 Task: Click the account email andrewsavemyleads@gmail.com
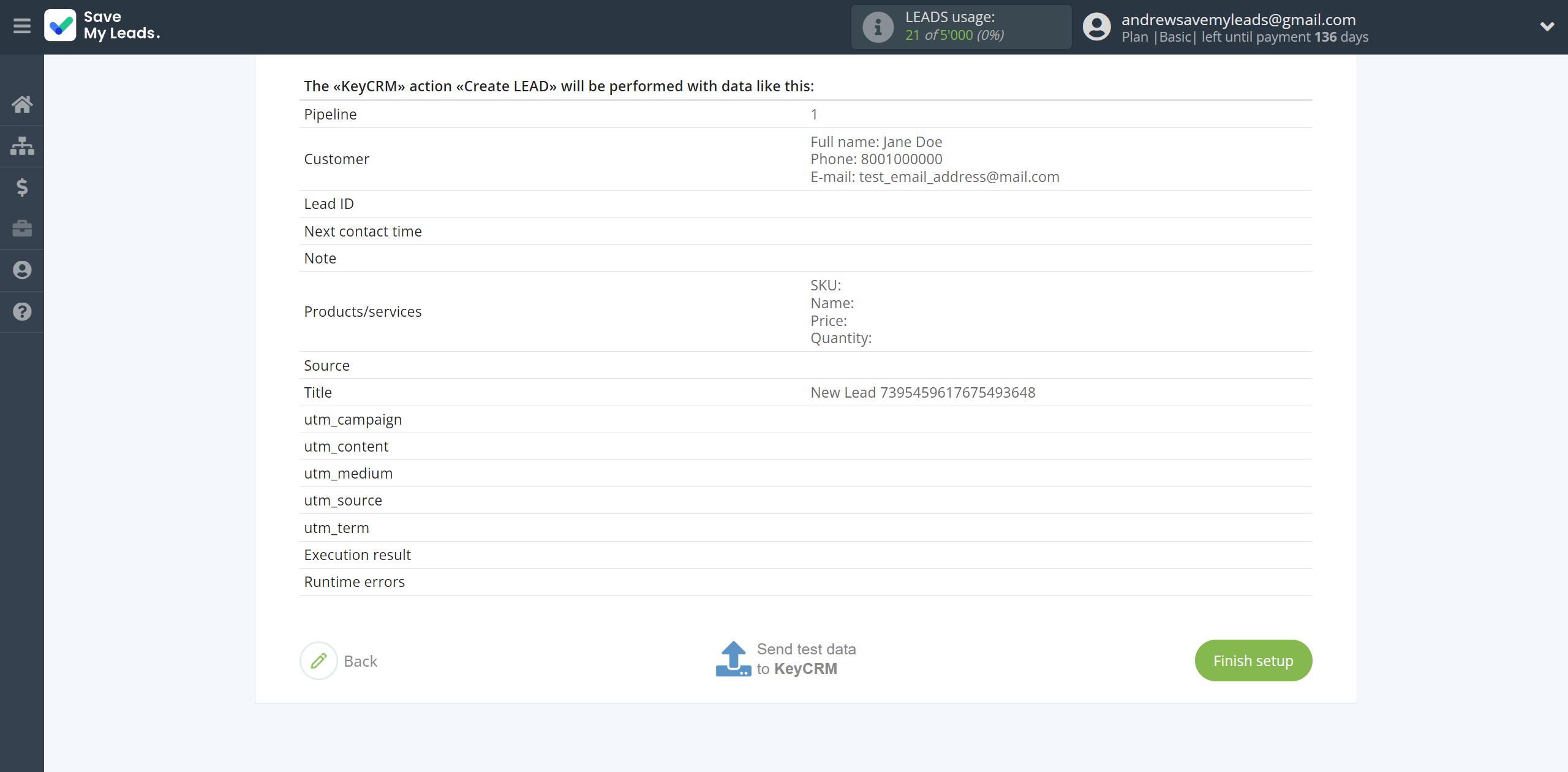pos(1238,20)
